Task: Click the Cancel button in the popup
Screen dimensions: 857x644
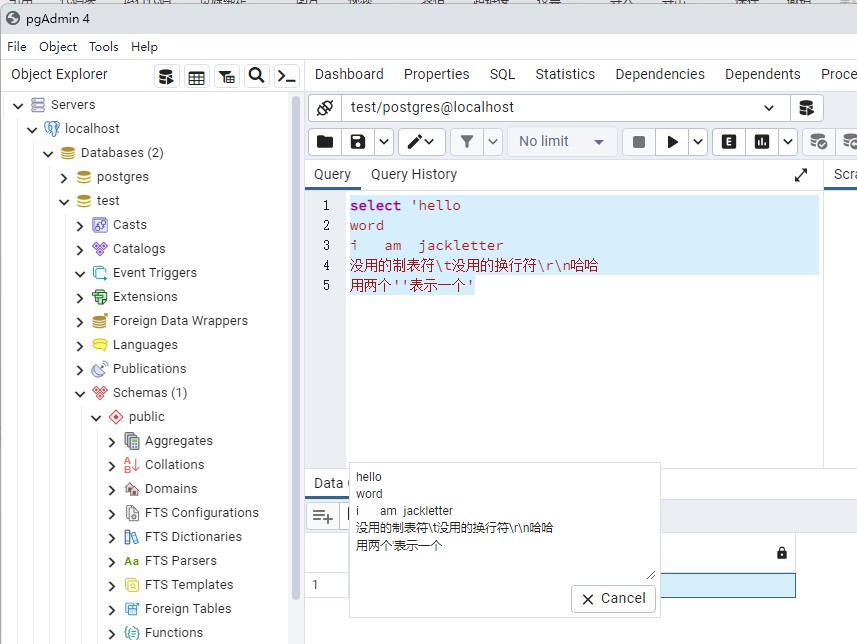Action: [x=613, y=598]
